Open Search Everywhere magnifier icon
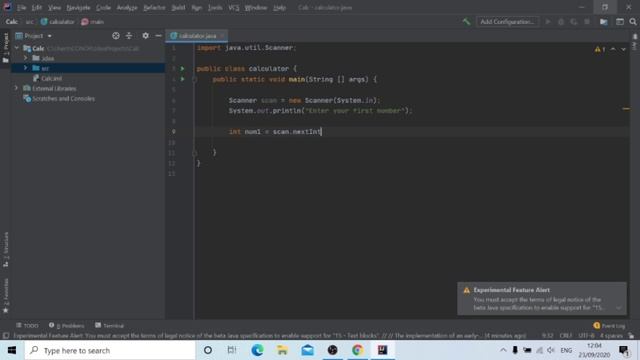 tap(633, 22)
